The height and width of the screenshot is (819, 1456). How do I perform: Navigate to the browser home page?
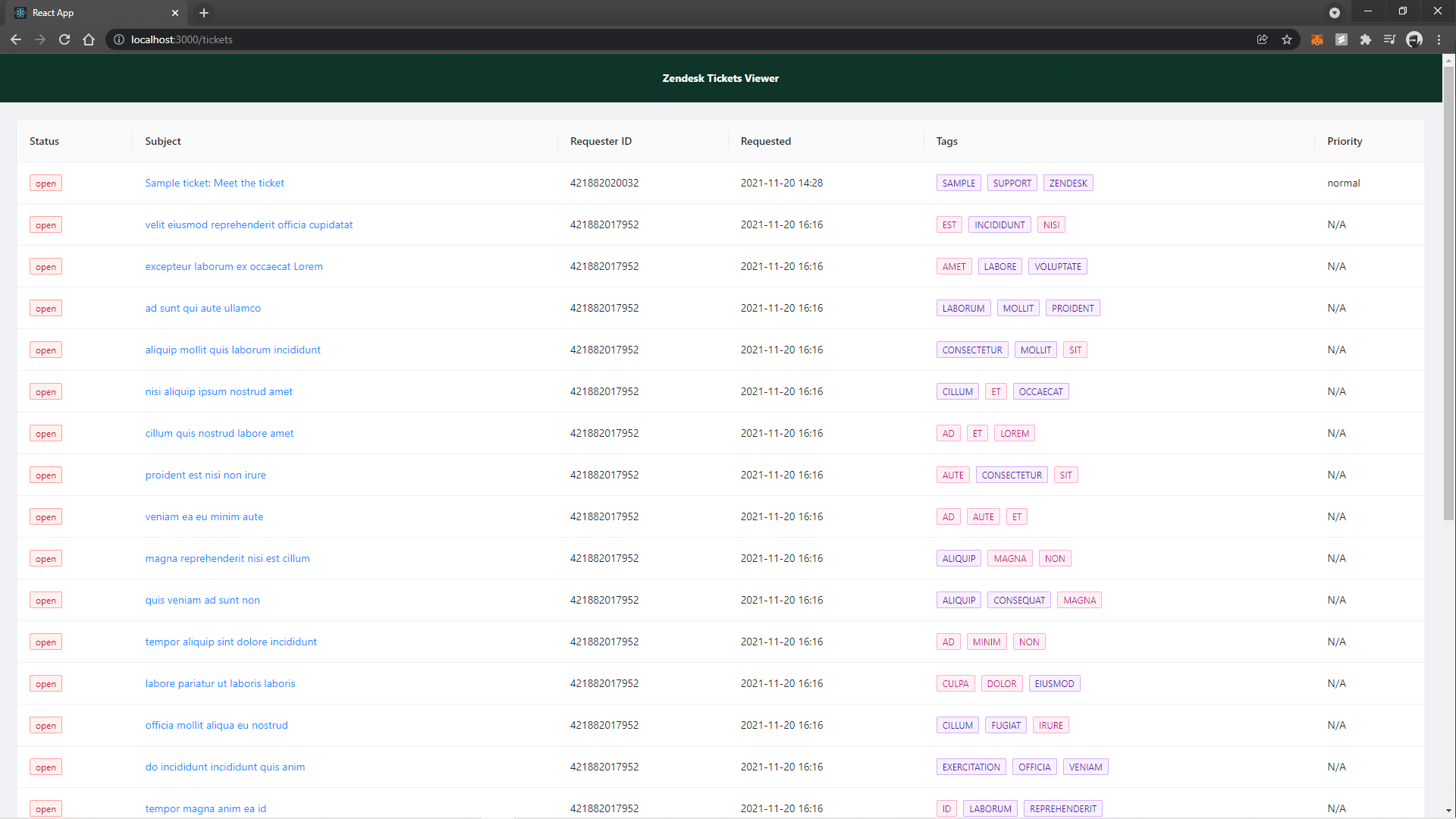(89, 39)
